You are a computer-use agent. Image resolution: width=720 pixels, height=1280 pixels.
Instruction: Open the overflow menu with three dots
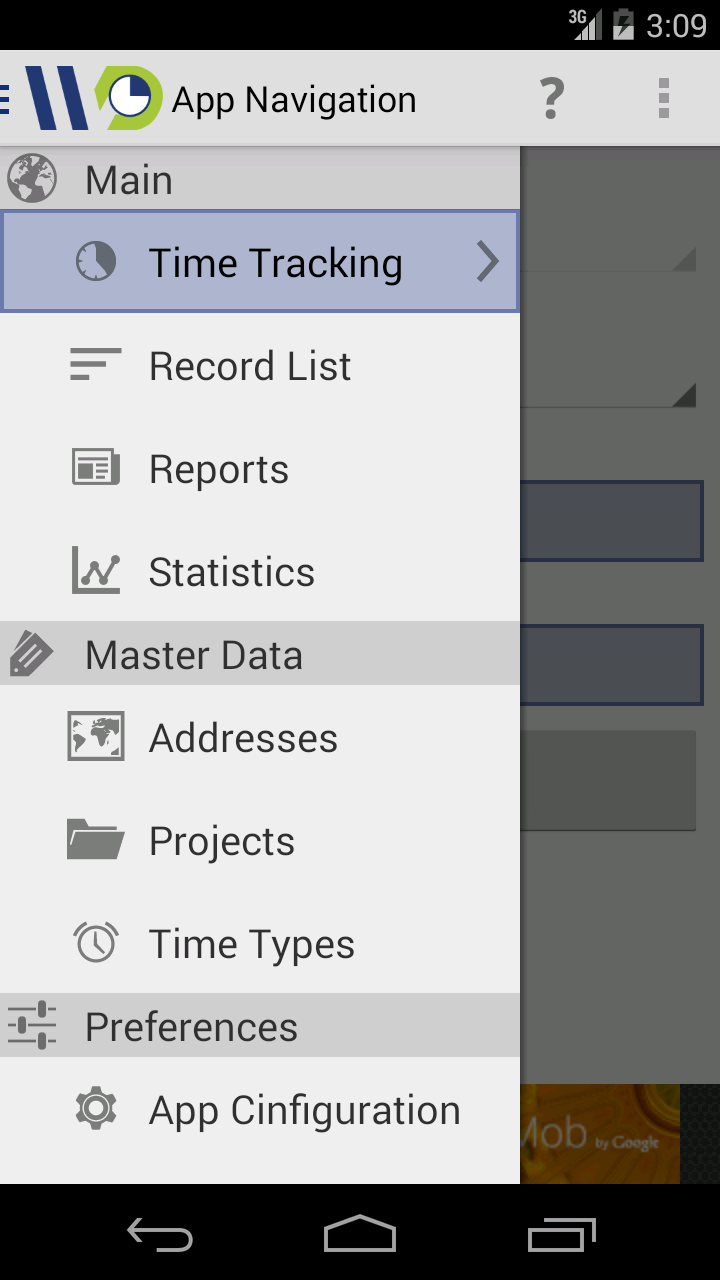[x=664, y=99]
